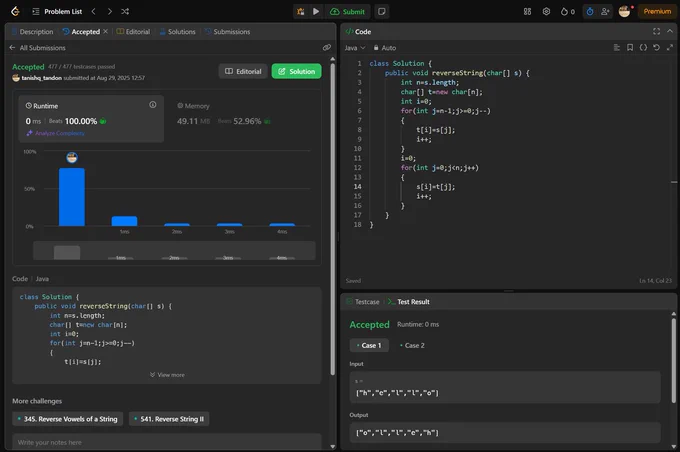
Task: Switch to the Solutions tab
Action: tap(177, 32)
